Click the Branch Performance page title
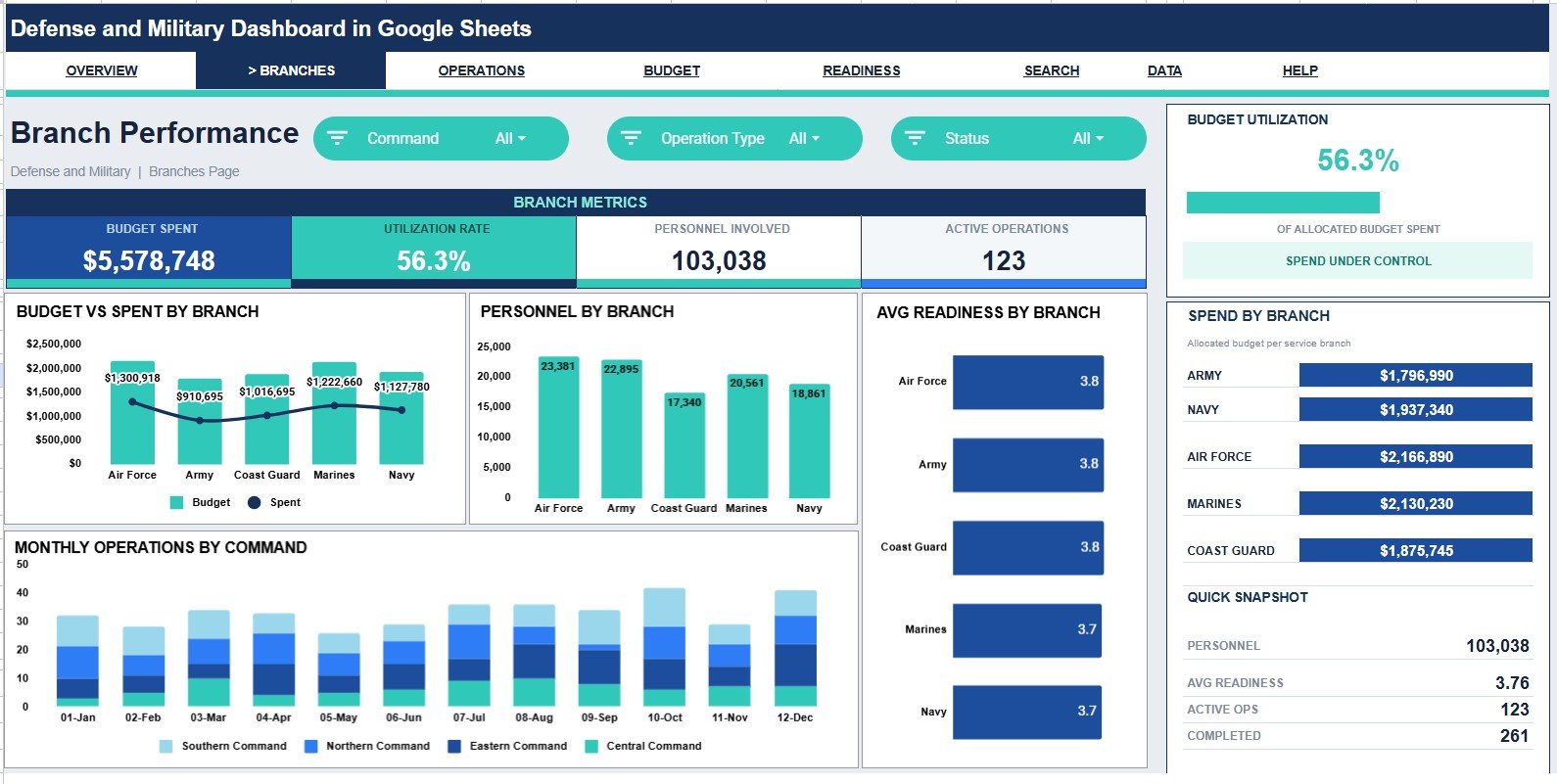Image resolution: width=1557 pixels, height=784 pixels. [155, 133]
